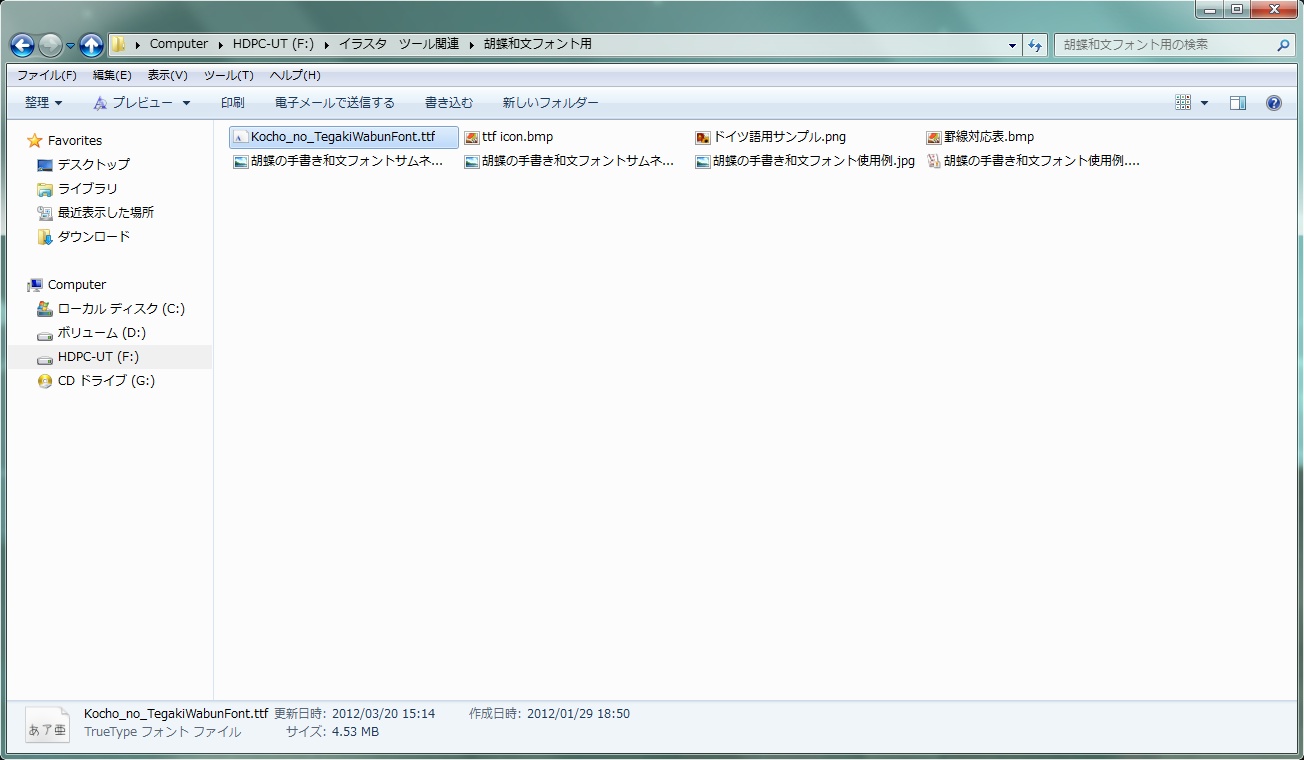Open the recent pages dropdown beside Forward
The width and height of the screenshot is (1304, 760).
71,46
